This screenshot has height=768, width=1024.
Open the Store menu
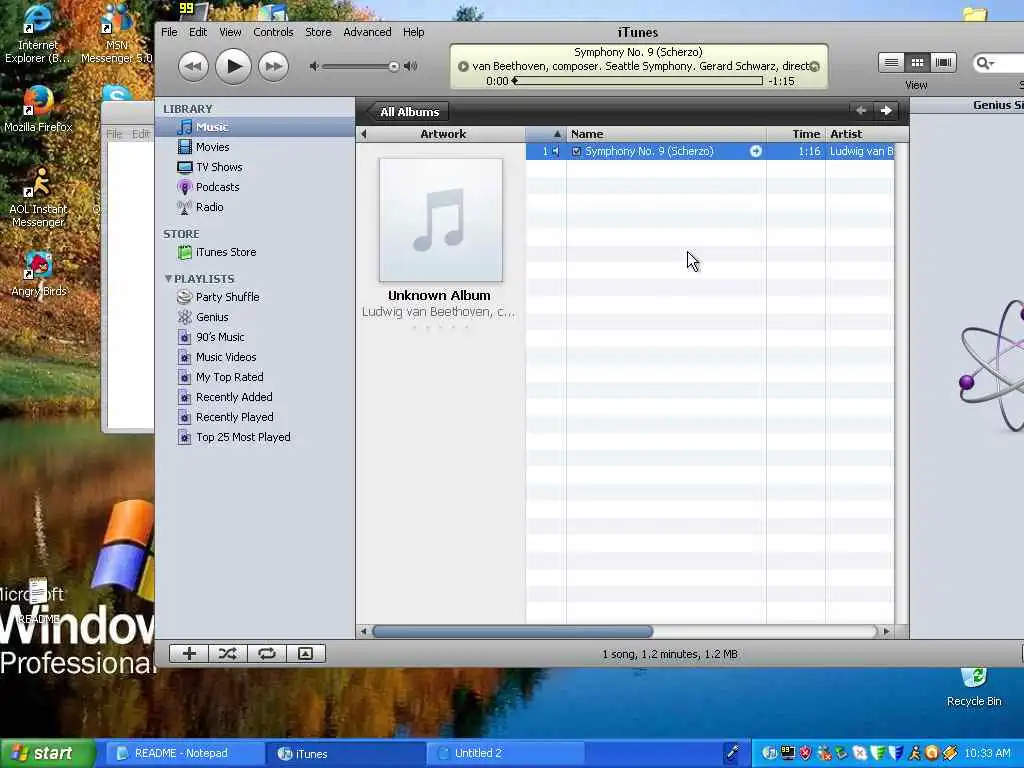coord(318,32)
